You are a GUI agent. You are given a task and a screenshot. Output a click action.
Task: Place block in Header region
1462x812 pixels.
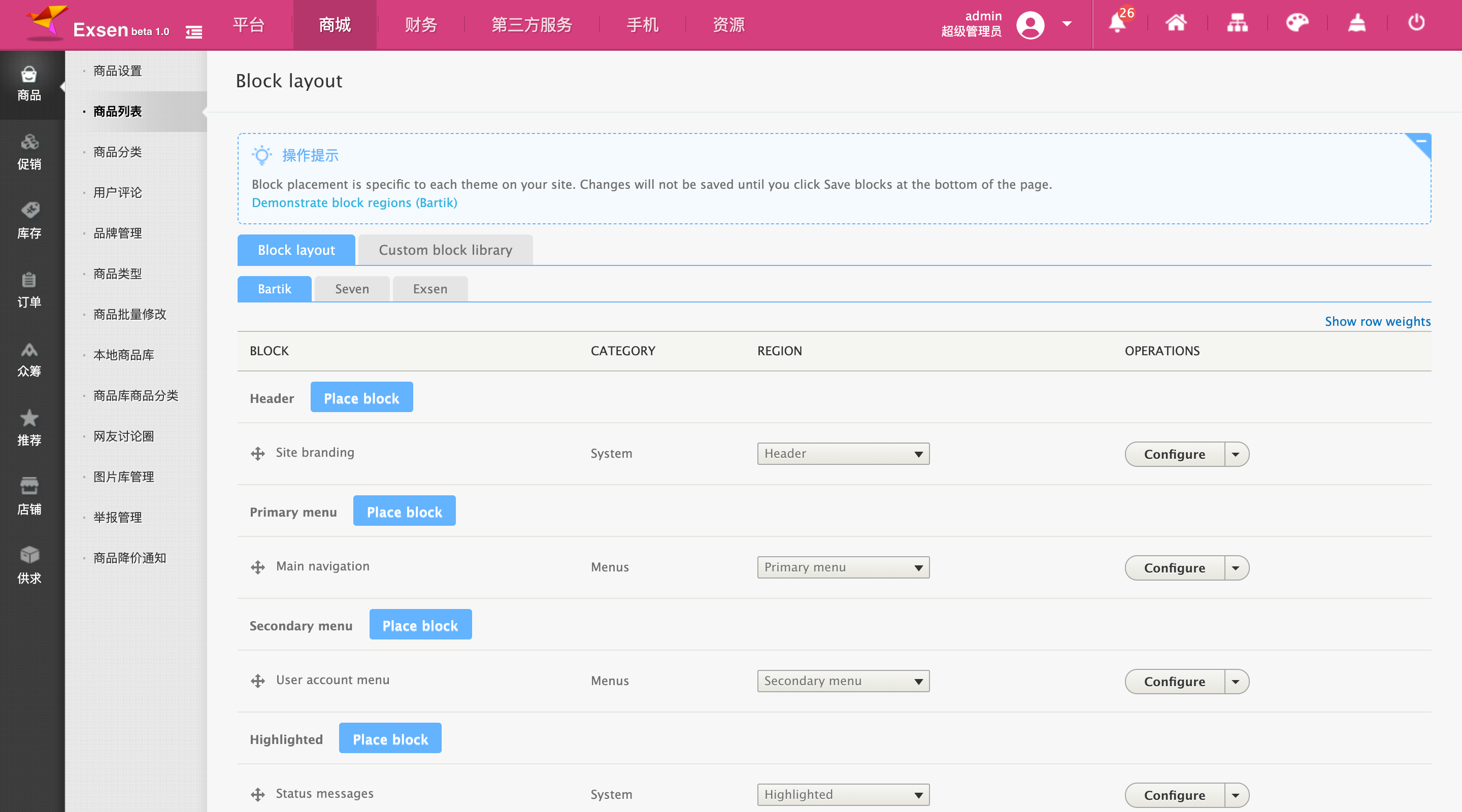coord(361,397)
